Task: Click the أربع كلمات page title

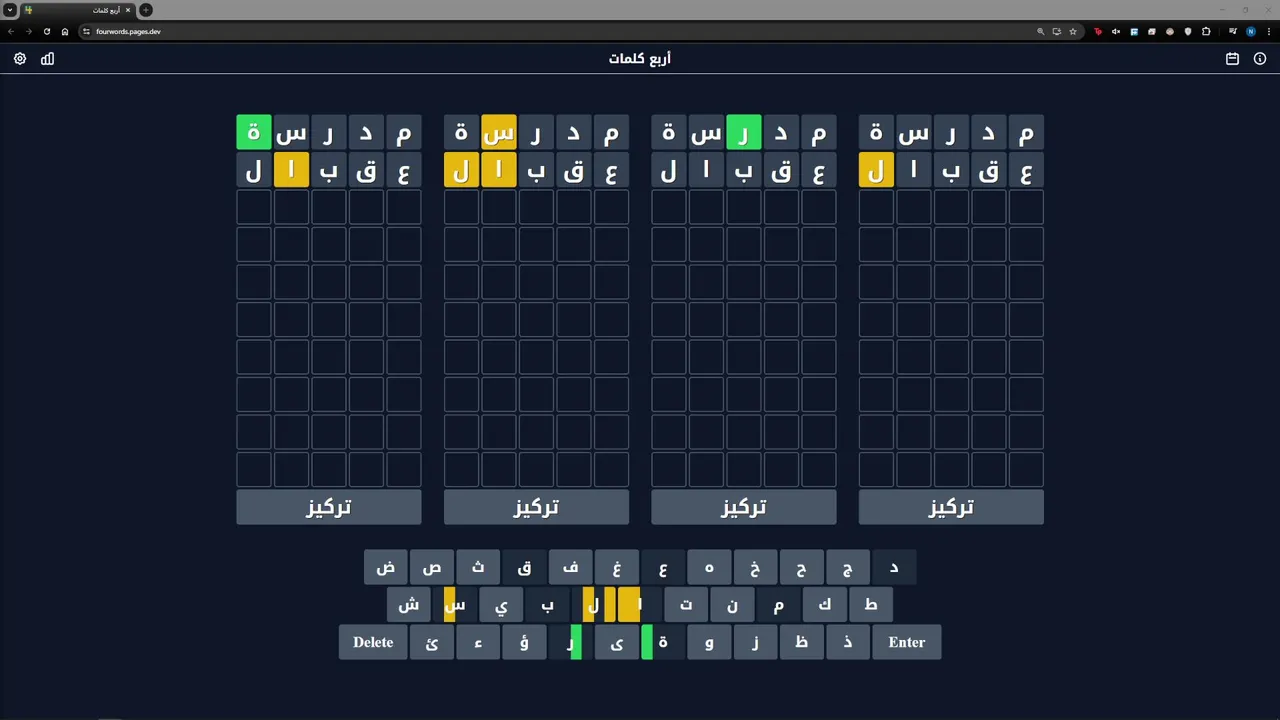Action: click(x=640, y=59)
